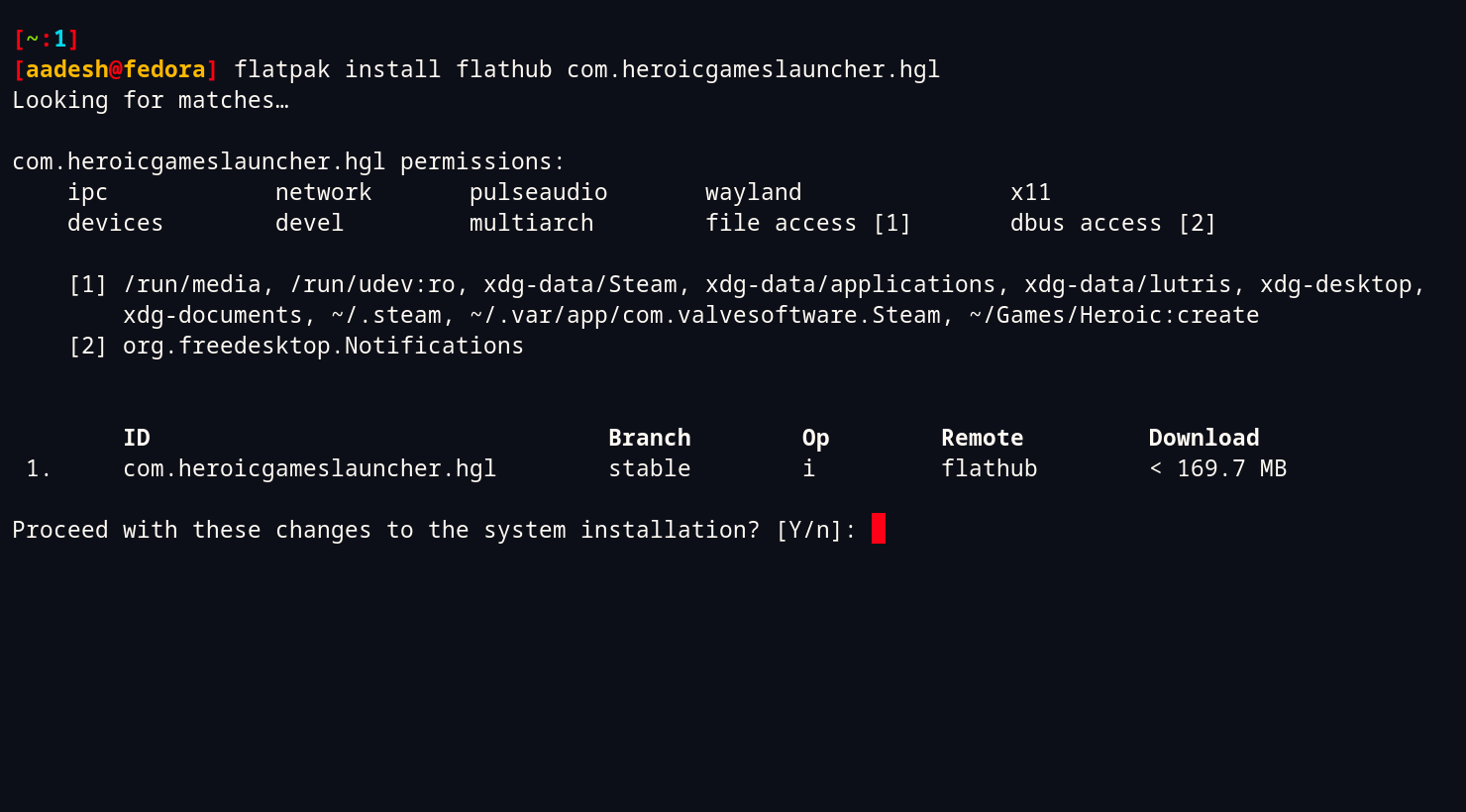Click the 'dbus access [2]' permission
This screenshot has height=812, width=1466.
coord(1112,223)
